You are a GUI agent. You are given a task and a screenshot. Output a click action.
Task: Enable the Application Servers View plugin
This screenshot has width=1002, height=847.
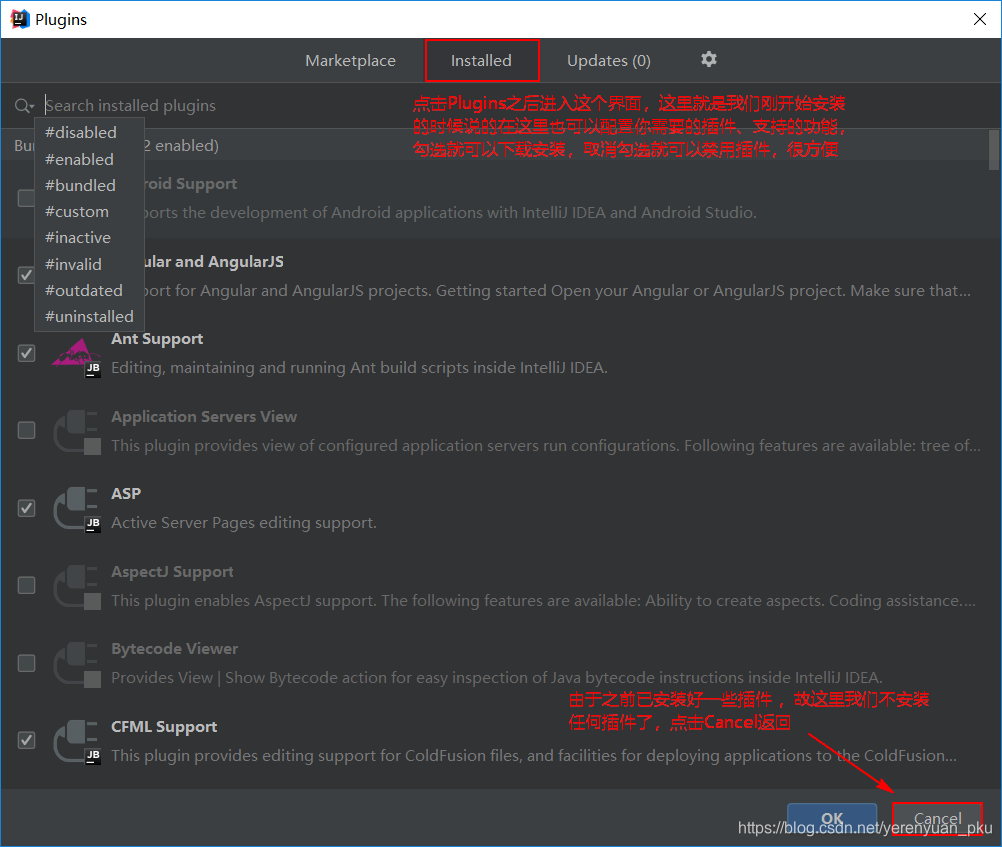pos(26,430)
